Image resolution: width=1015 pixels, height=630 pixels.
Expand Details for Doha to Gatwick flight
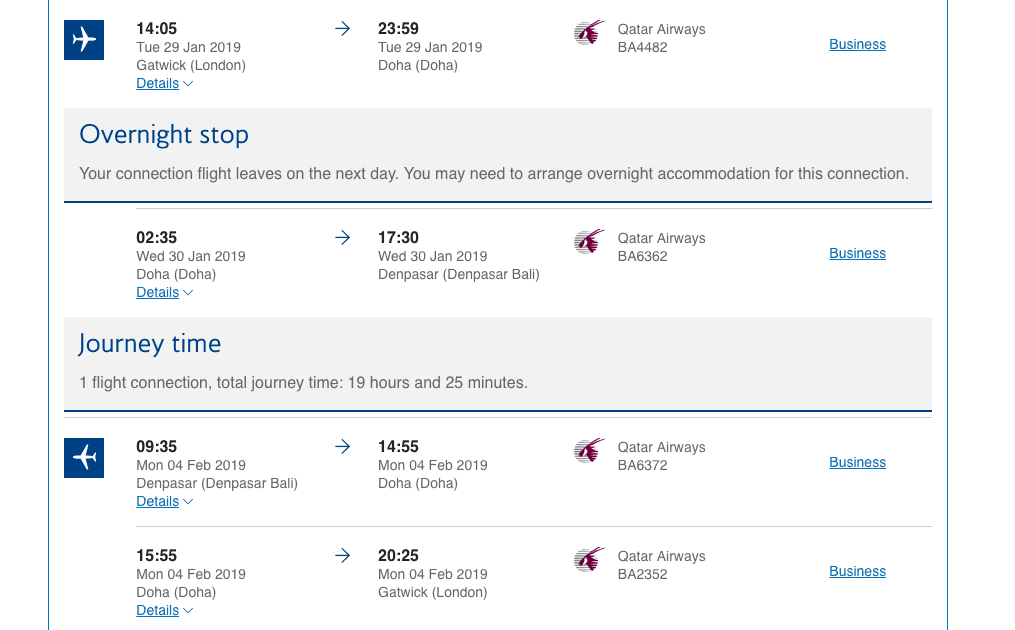(x=164, y=611)
